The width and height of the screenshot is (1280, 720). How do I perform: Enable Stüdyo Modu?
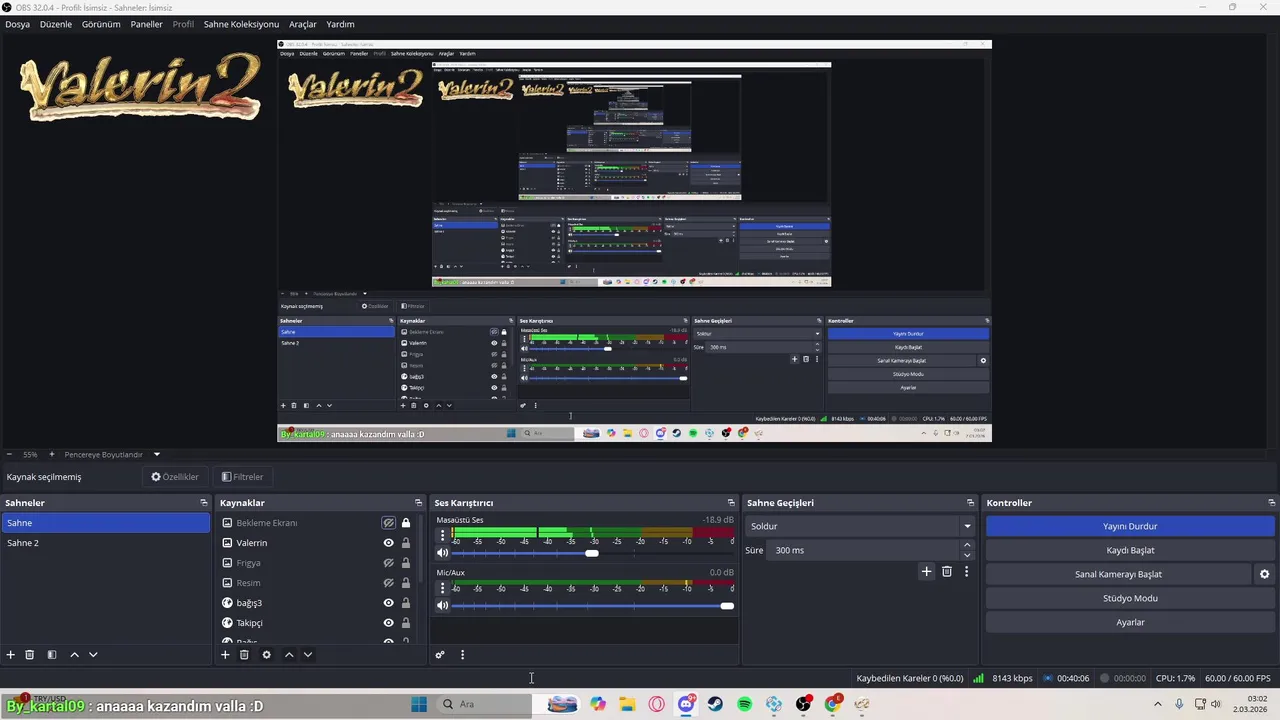click(x=1130, y=598)
